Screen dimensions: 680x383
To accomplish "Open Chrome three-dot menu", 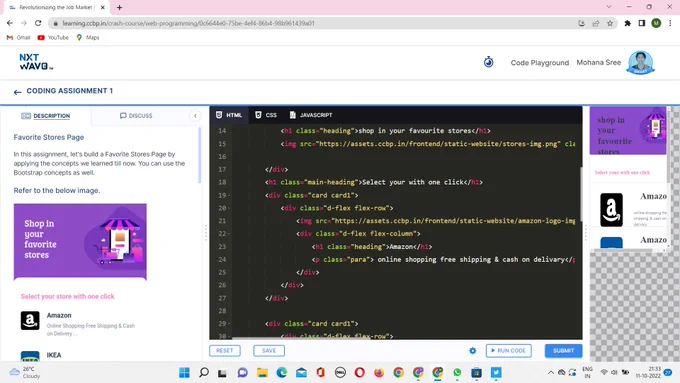I will tap(670, 23).
